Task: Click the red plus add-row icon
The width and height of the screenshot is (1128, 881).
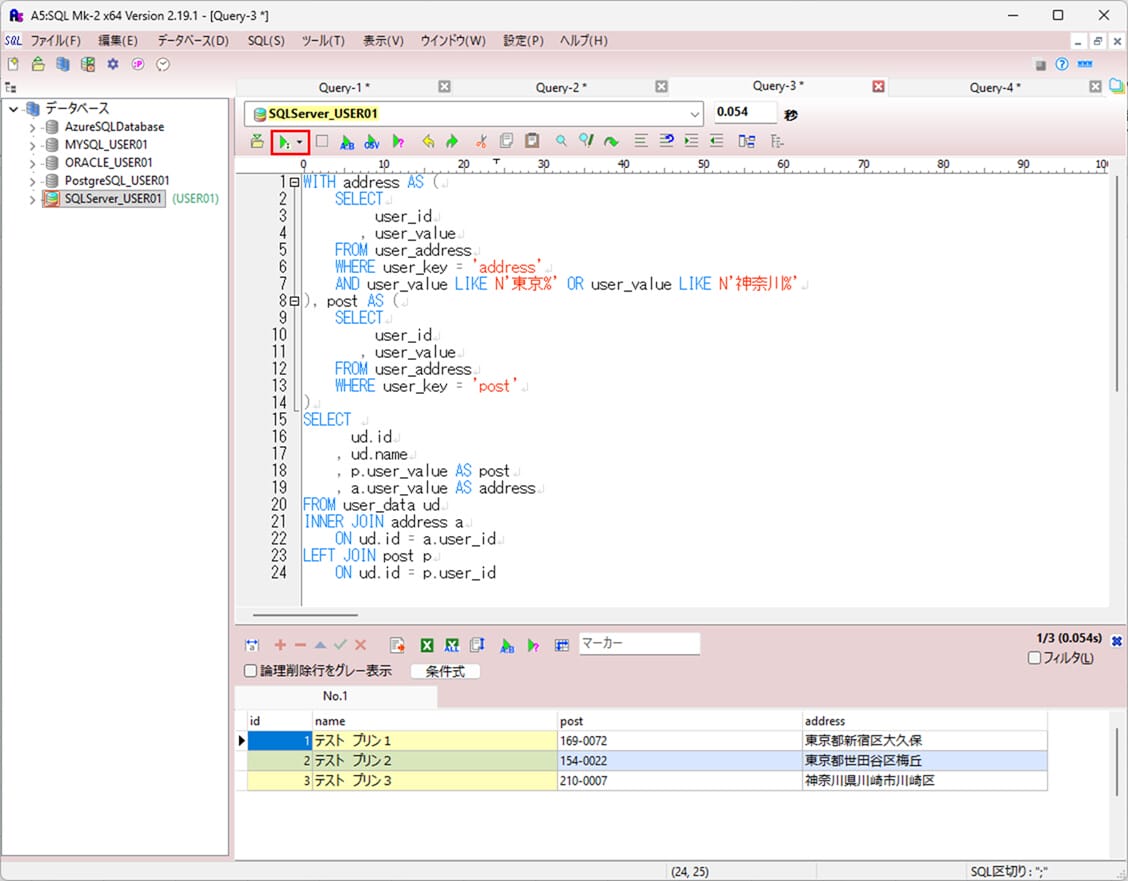Action: point(280,646)
